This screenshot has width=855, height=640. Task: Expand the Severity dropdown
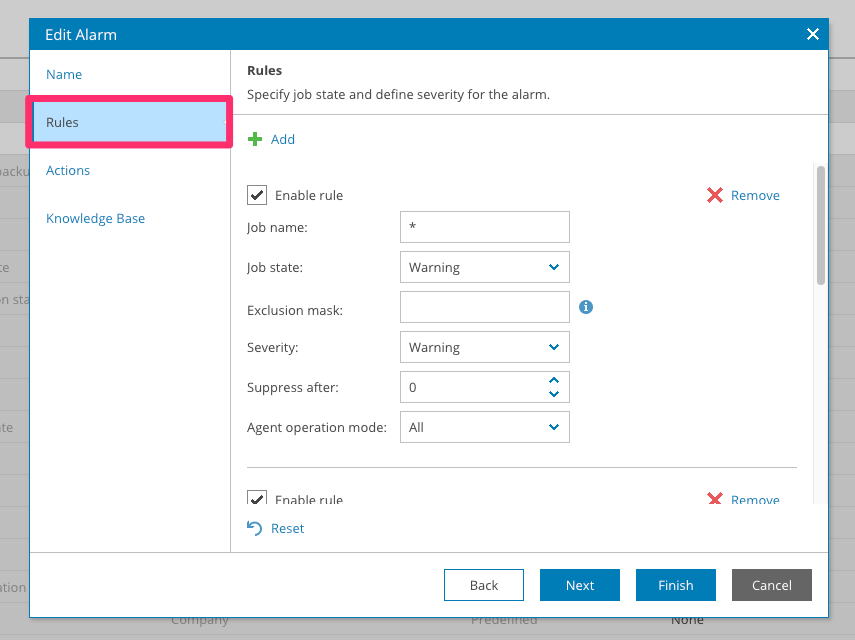(x=484, y=347)
